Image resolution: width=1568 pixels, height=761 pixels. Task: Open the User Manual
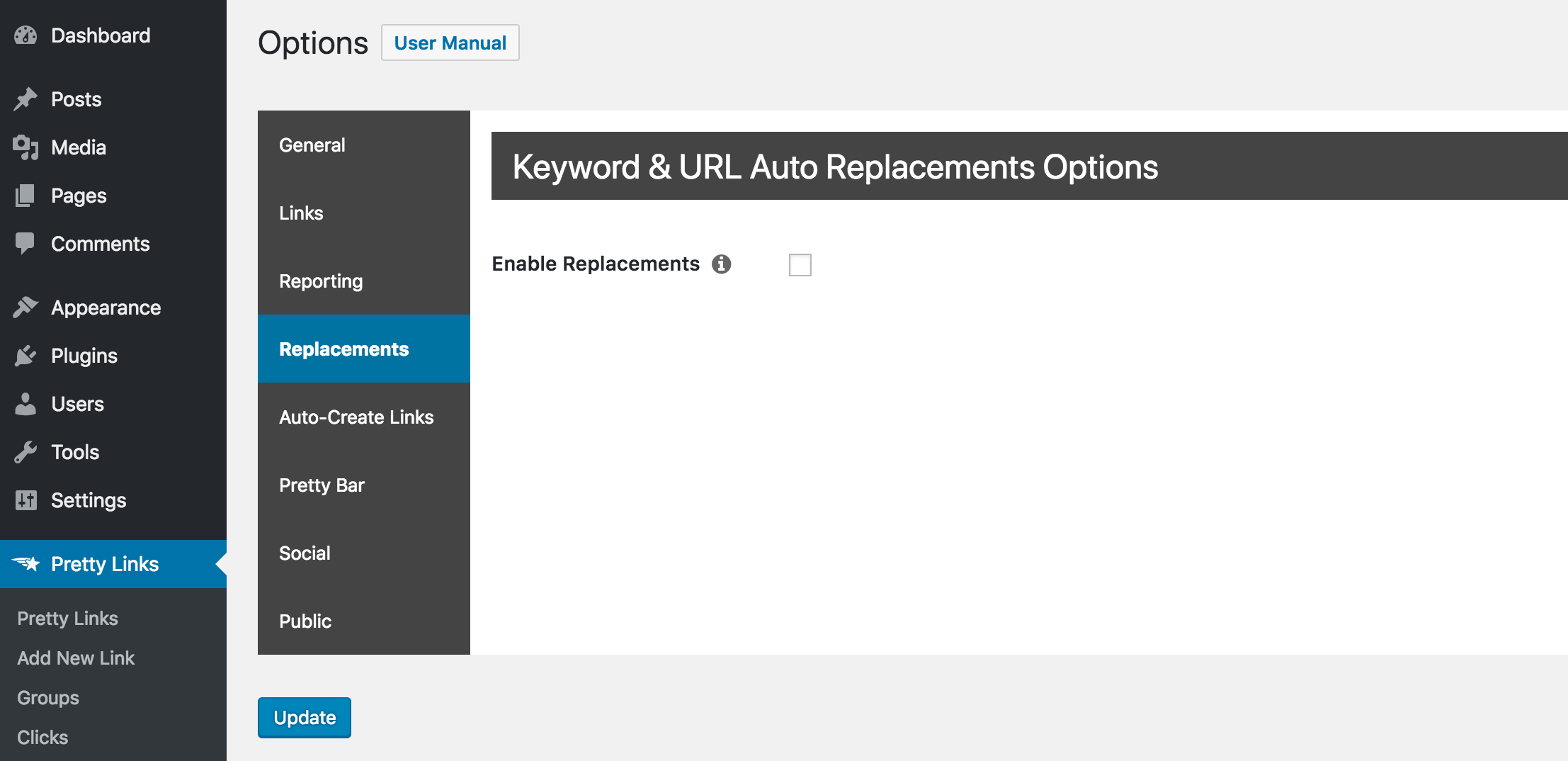click(450, 43)
